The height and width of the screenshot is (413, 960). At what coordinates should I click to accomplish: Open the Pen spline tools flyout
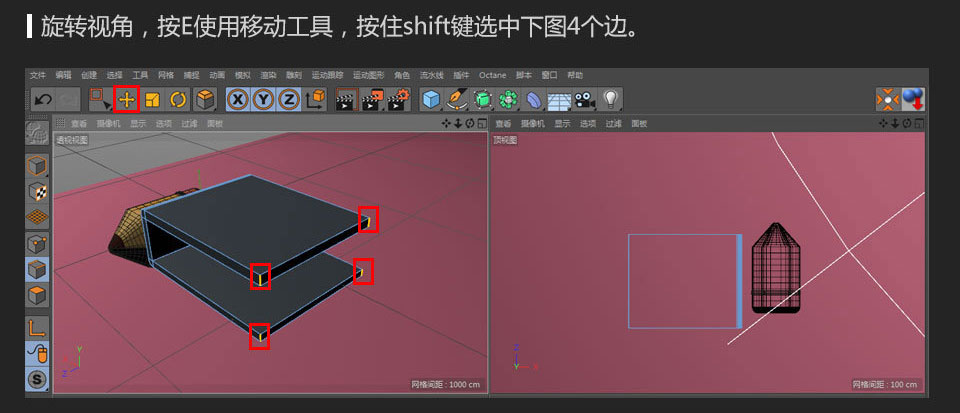(x=457, y=100)
